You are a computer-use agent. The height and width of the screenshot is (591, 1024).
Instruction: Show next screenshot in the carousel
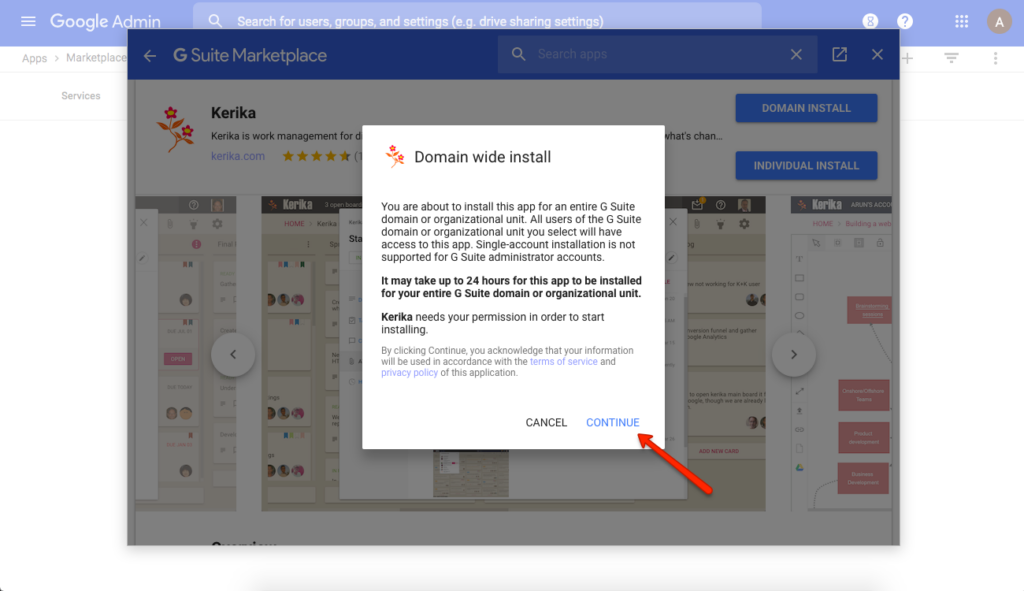(793, 355)
